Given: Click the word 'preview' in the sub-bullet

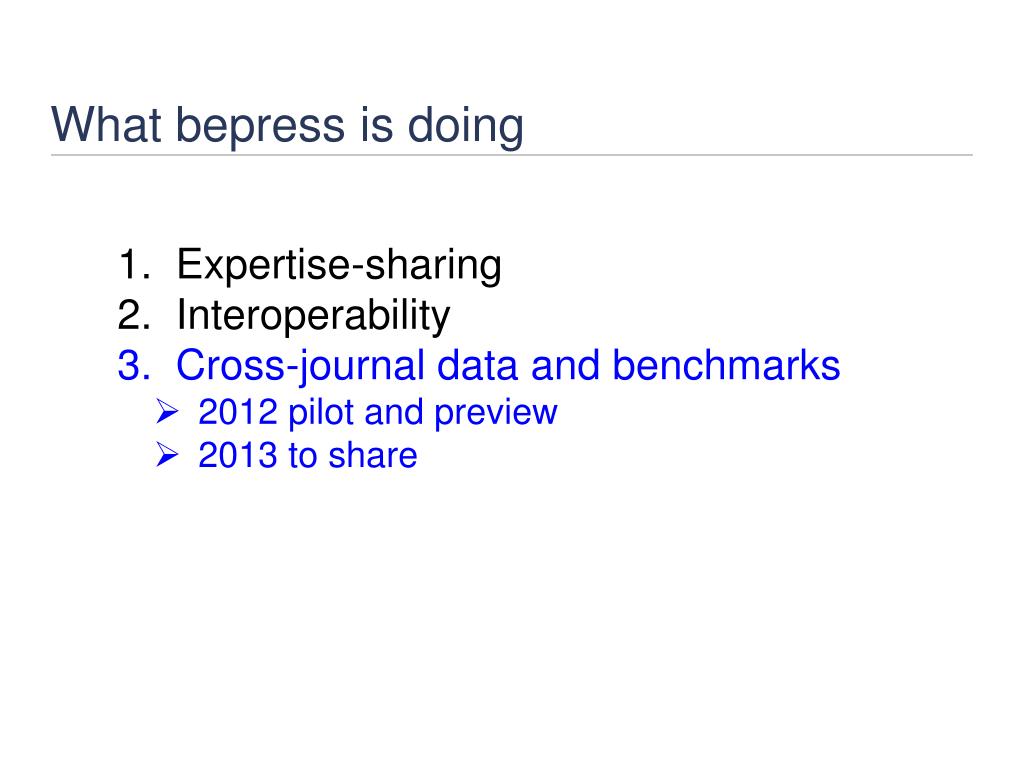Looking at the screenshot, I should coord(496,414).
